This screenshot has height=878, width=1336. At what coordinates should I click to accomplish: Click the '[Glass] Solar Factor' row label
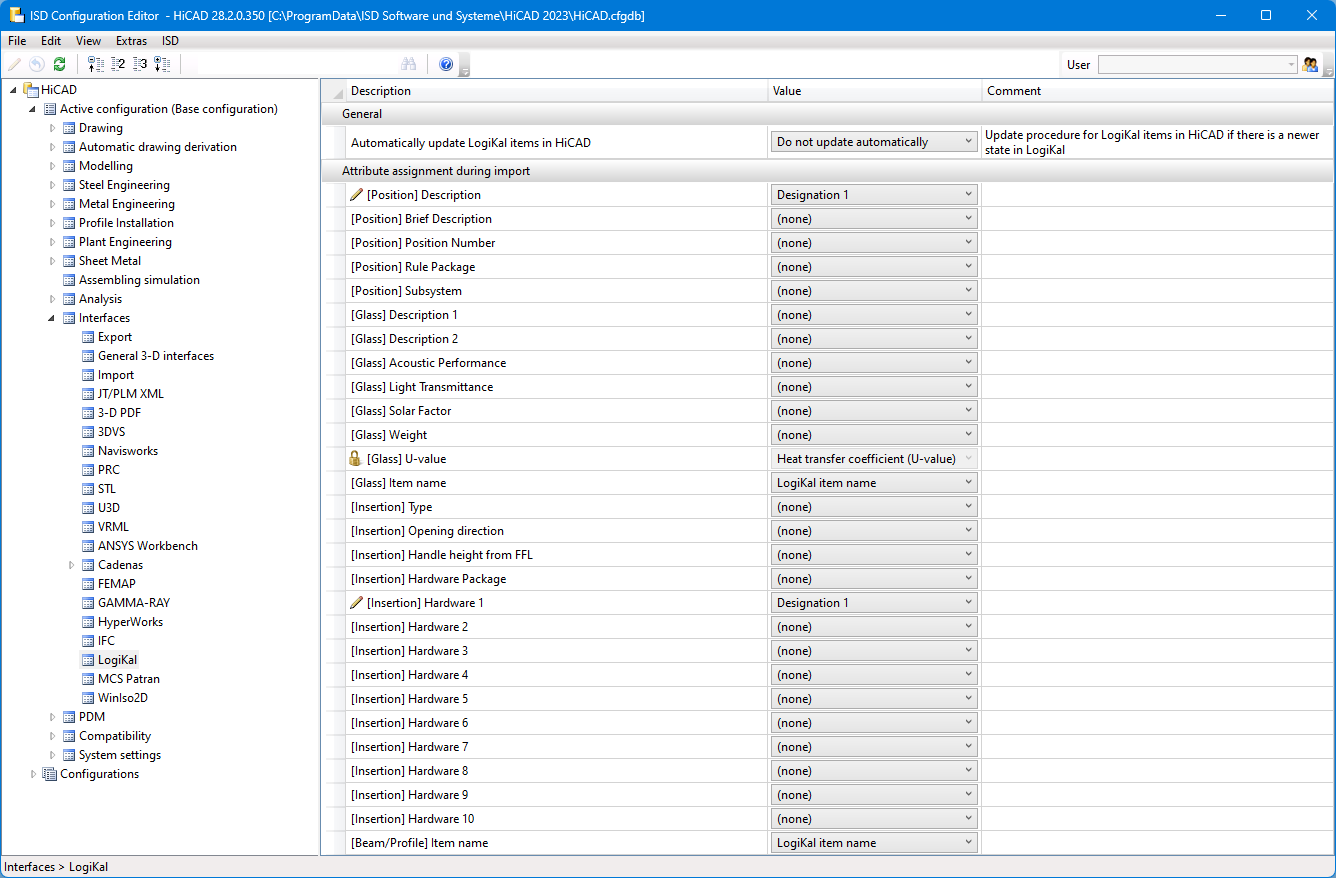coord(401,411)
